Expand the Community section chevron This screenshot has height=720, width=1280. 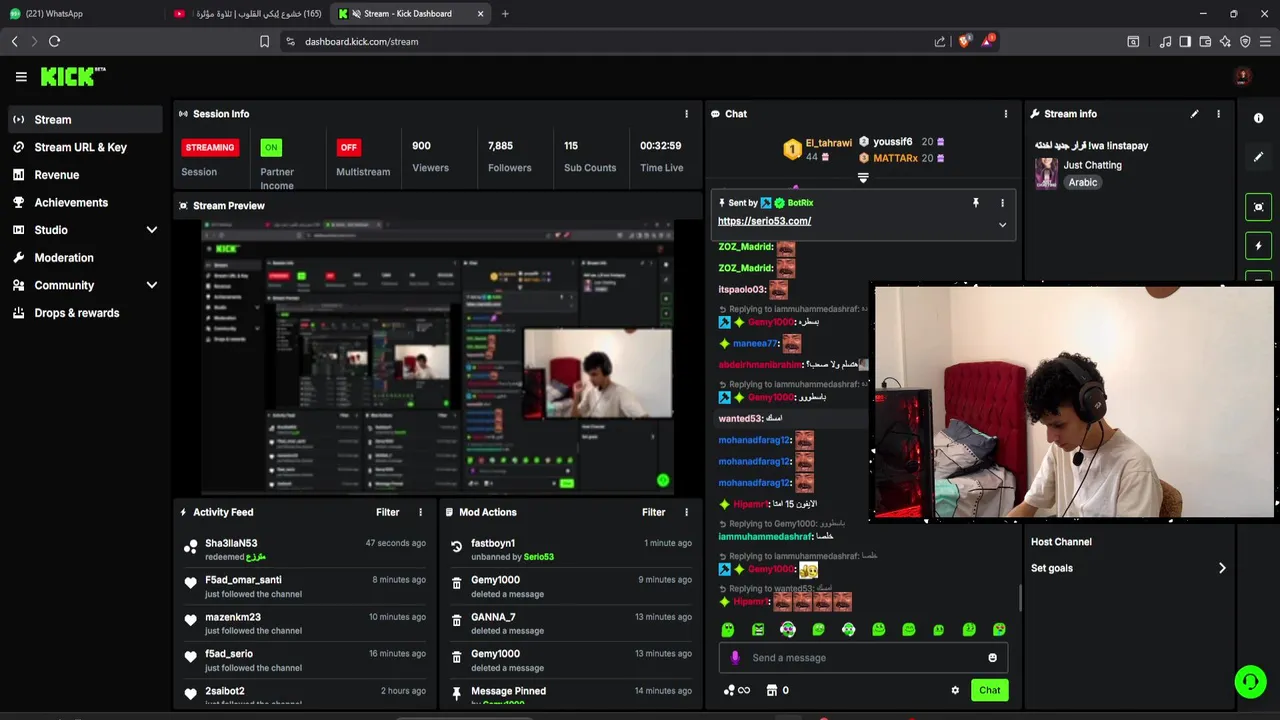152,285
